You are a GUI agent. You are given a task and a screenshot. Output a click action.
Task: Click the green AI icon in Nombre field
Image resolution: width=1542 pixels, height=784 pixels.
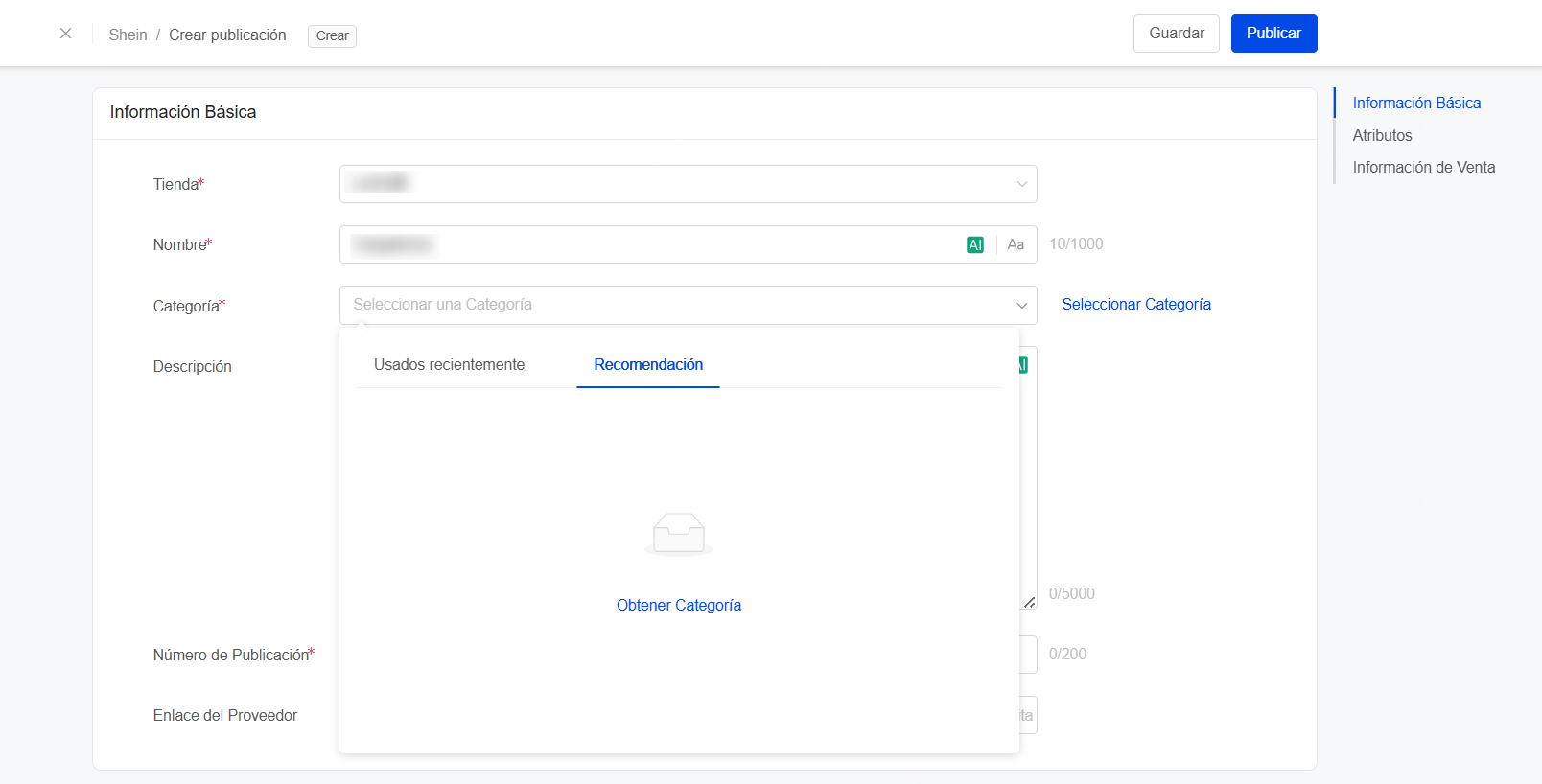974,244
